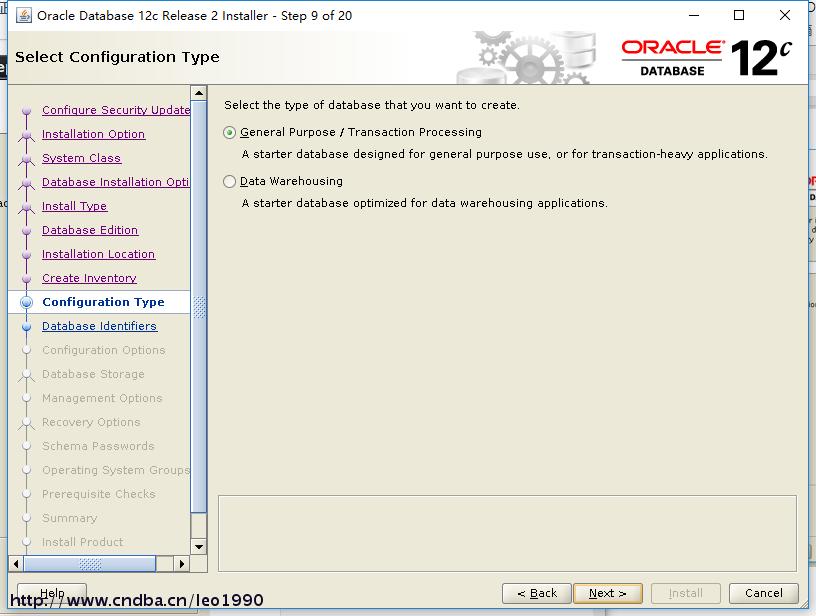The image size is (816, 616).
Task: Jump to Installation Option step
Action: (94, 134)
